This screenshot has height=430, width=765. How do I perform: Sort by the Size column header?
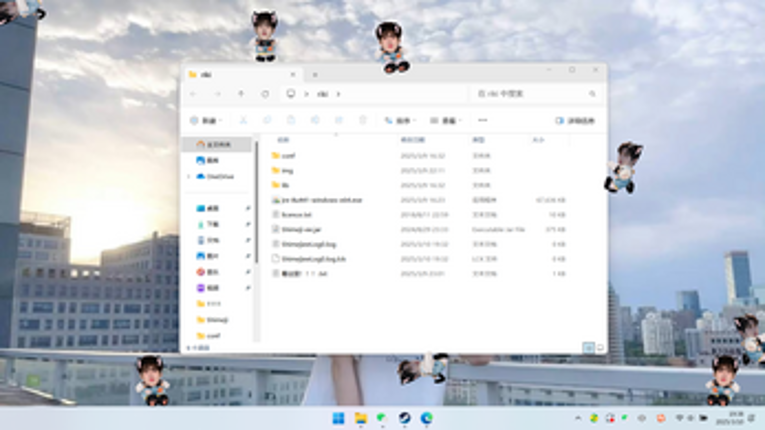(x=538, y=140)
